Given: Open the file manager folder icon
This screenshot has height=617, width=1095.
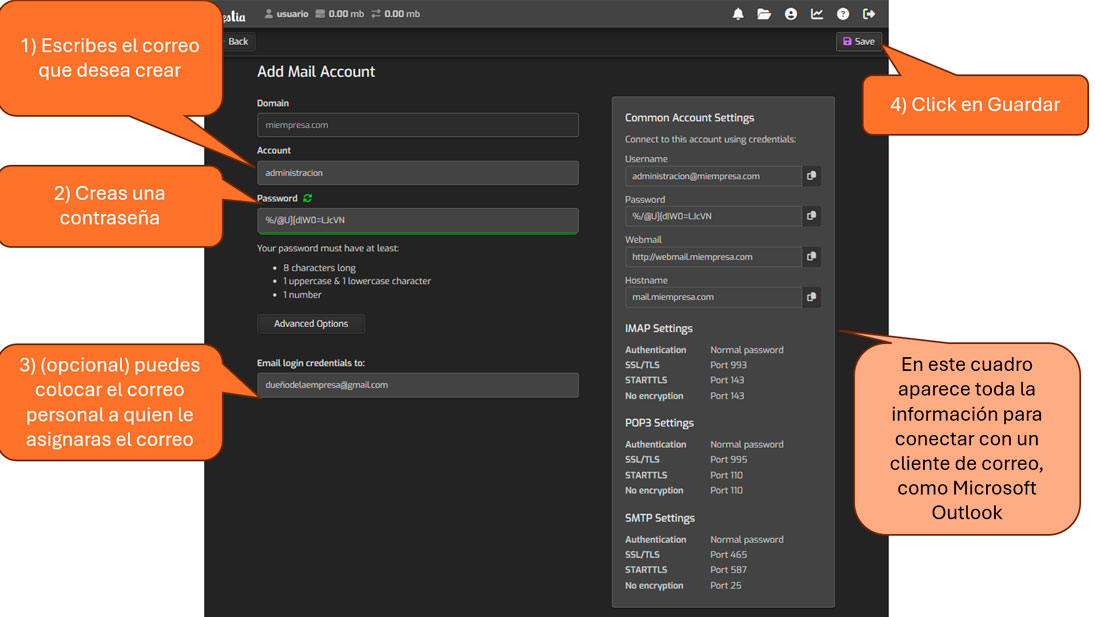Looking at the screenshot, I should tap(764, 14).
